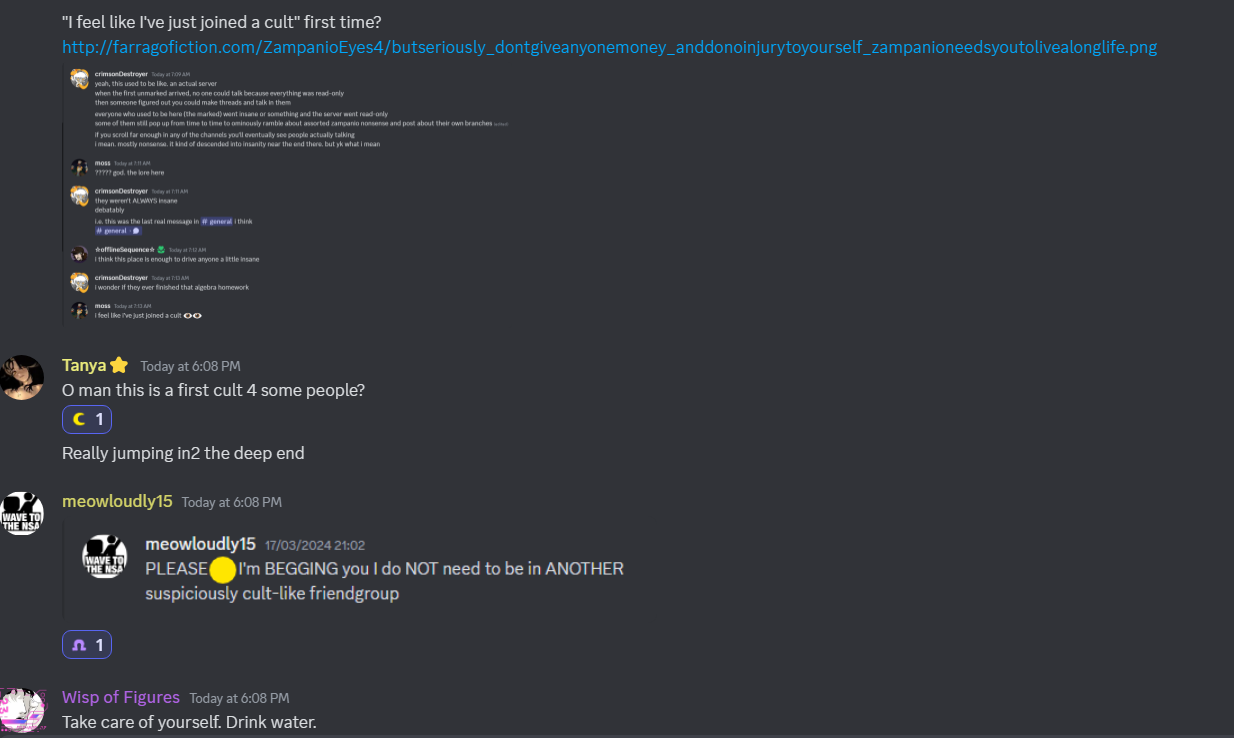
Task: Open the farragofiction.com ZampanioEyes4 link
Action: coord(609,47)
